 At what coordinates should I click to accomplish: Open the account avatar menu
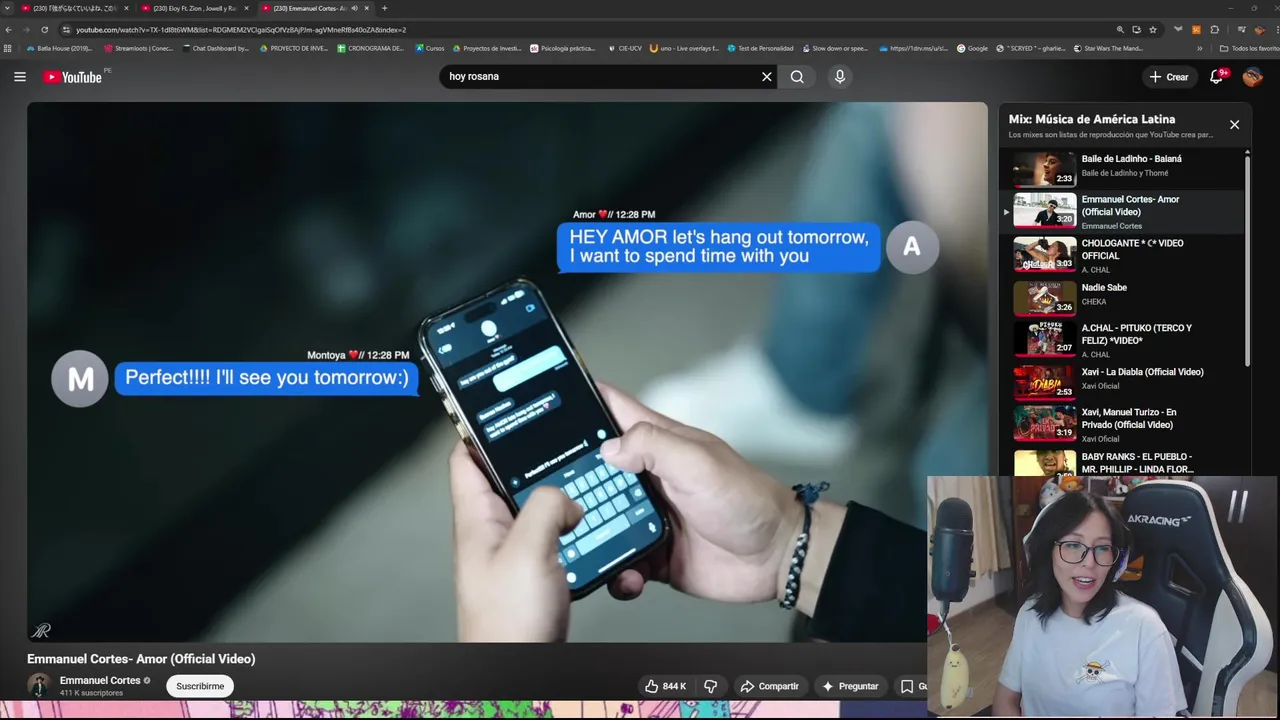click(x=1253, y=77)
